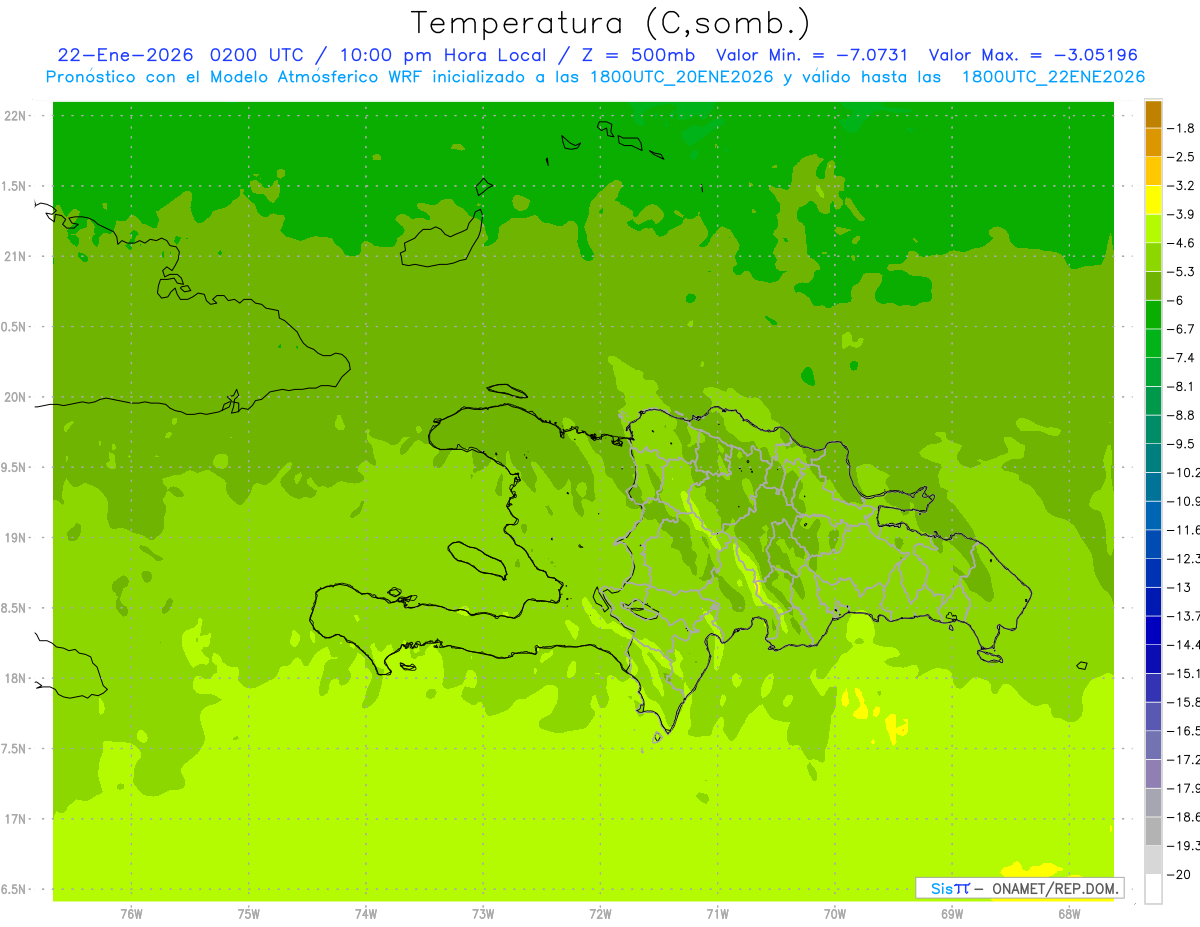Click the 1800UTC_22ENE2026 valid-until time

[1053, 77]
